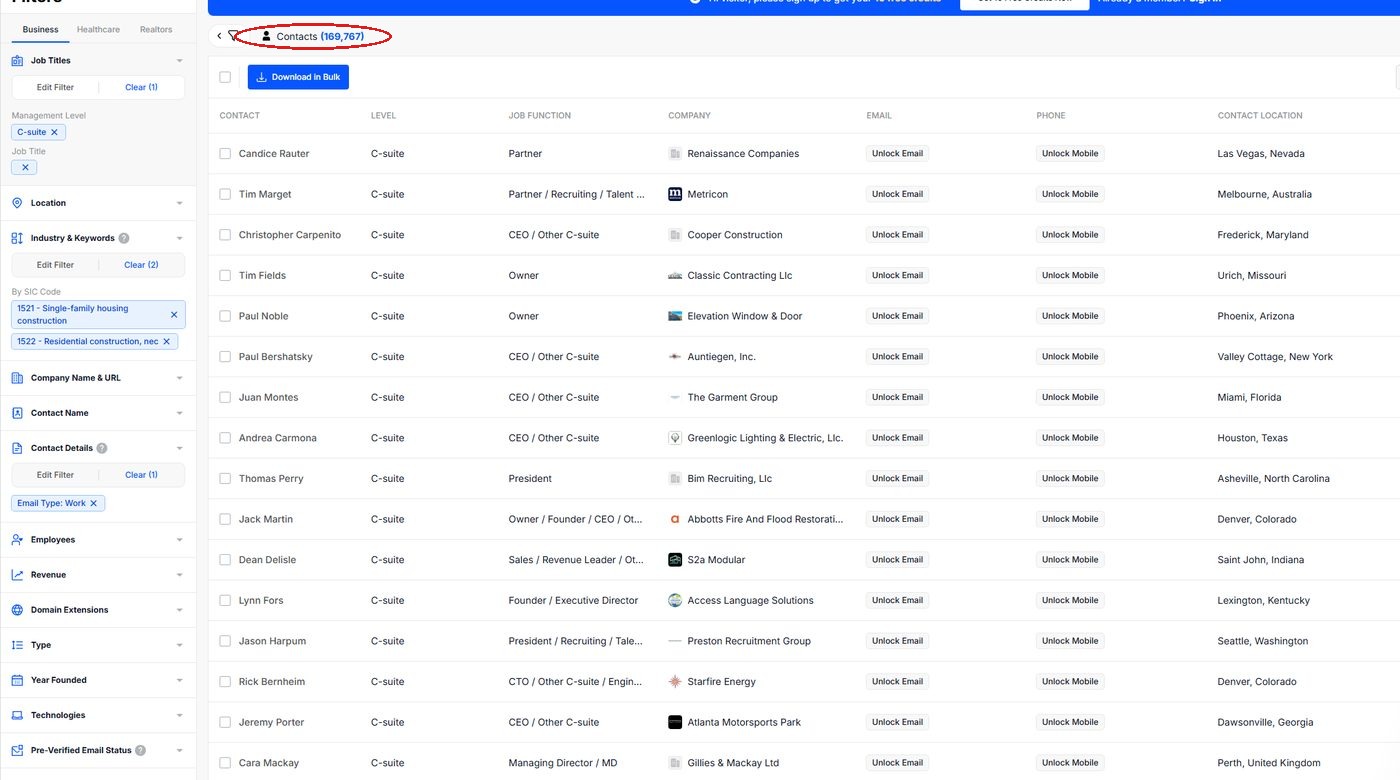Click the Industry & Keywords filter icon
Image resolution: width=1400 pixels, height=780 pixels.
tap(17, 238)
